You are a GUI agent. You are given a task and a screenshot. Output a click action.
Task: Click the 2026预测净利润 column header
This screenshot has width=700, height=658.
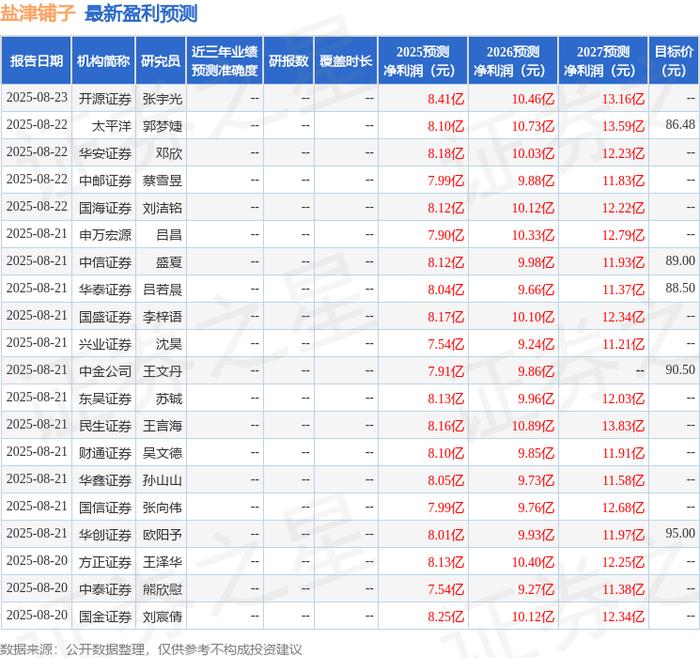pos(513,61)
